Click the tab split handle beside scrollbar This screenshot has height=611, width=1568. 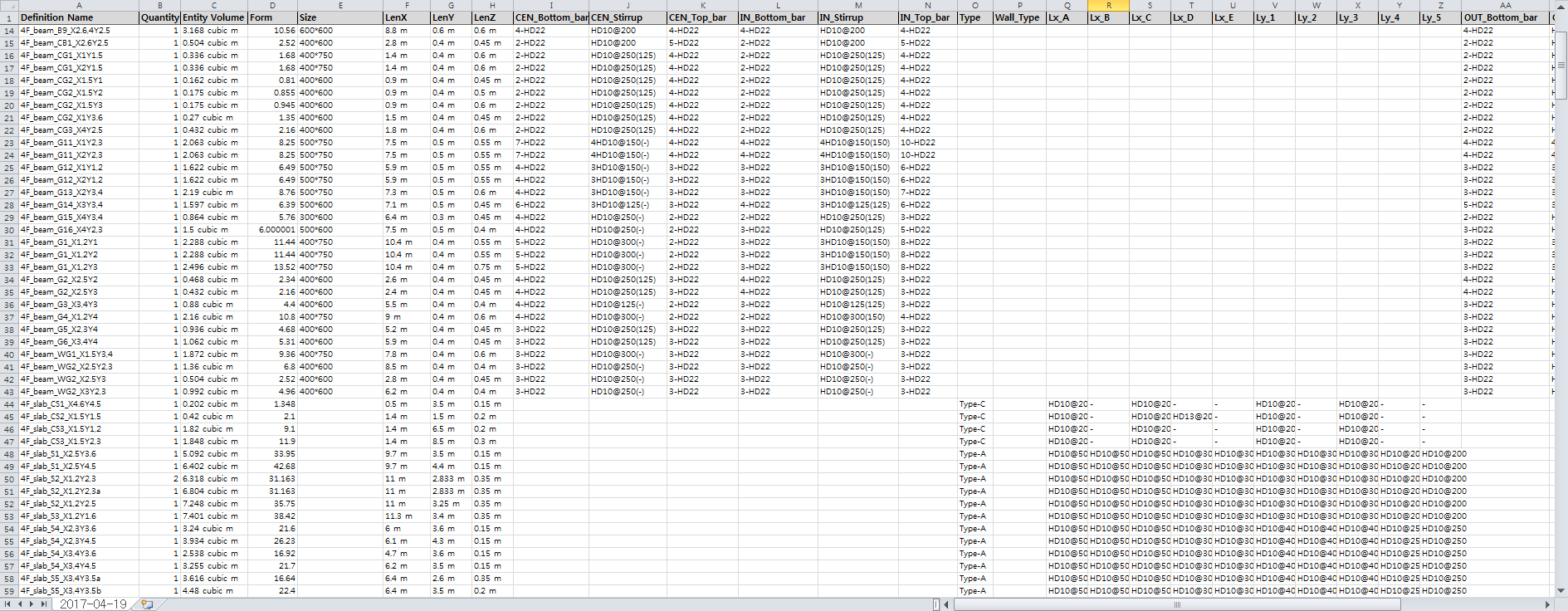click(936, 604)
